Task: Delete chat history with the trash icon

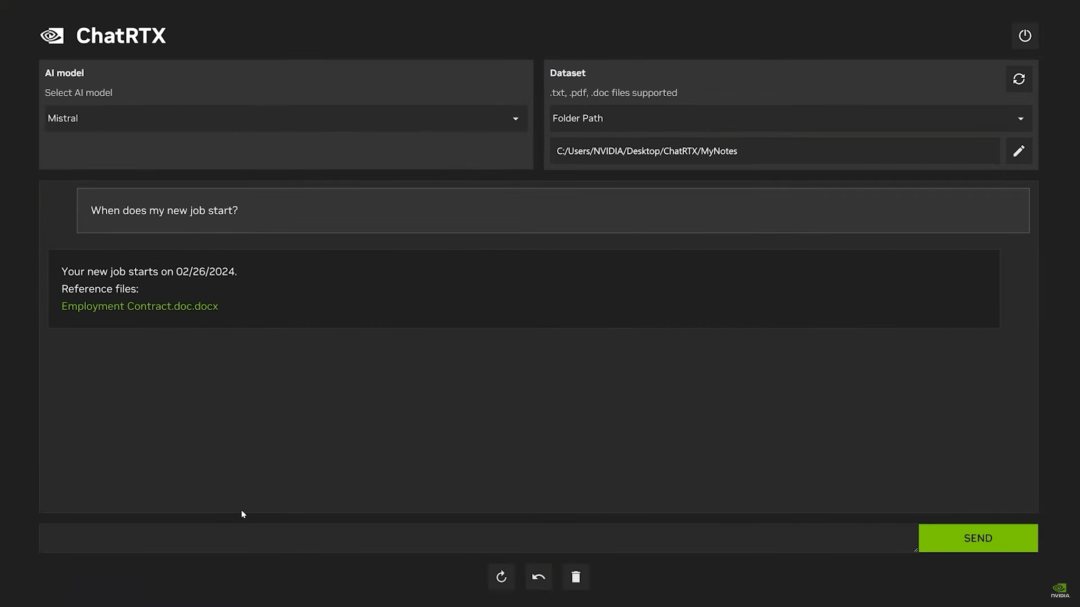Action: click(x=575, y=577)
